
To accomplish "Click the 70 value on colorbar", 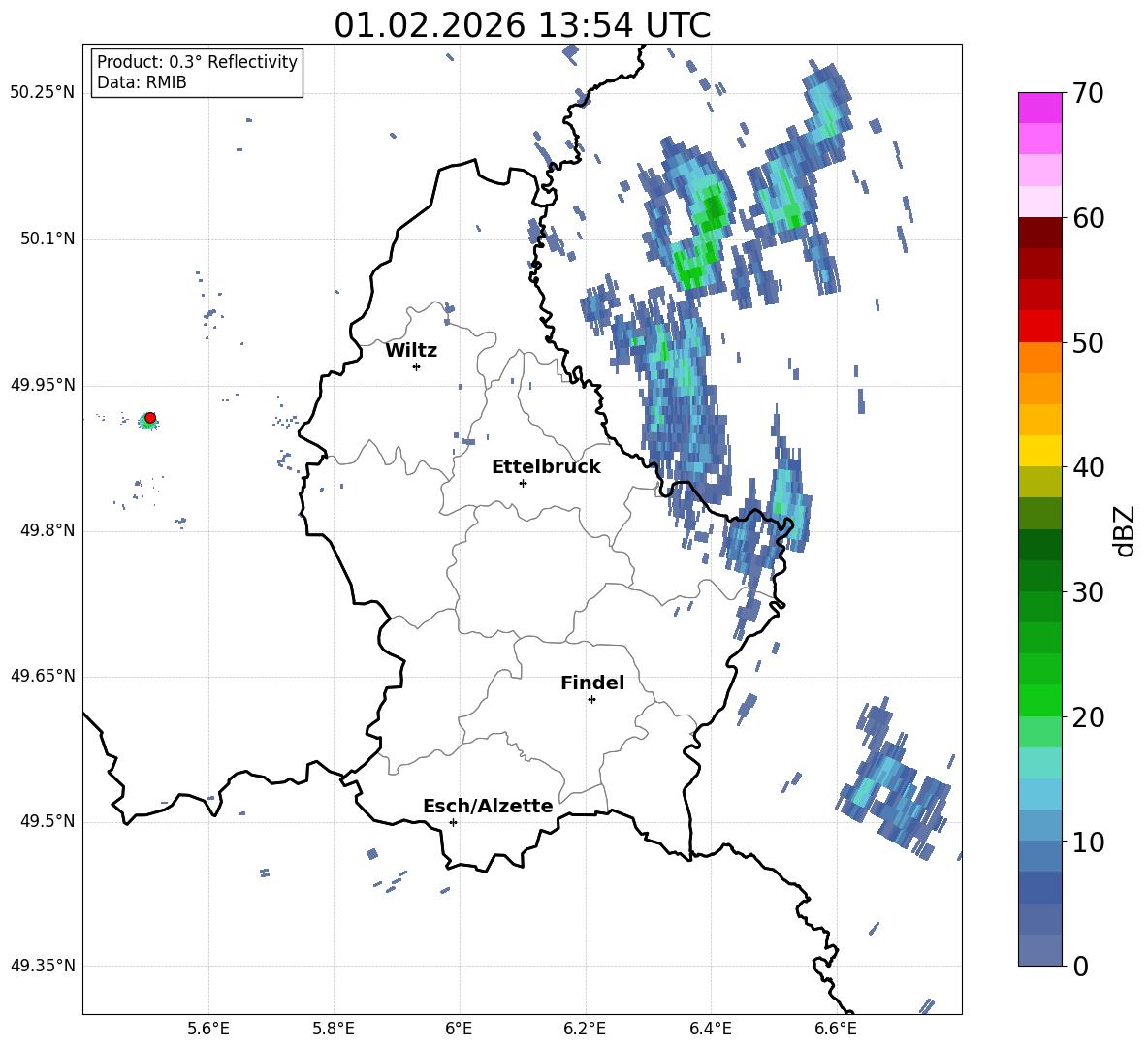I will click(x=1087, y=94).
